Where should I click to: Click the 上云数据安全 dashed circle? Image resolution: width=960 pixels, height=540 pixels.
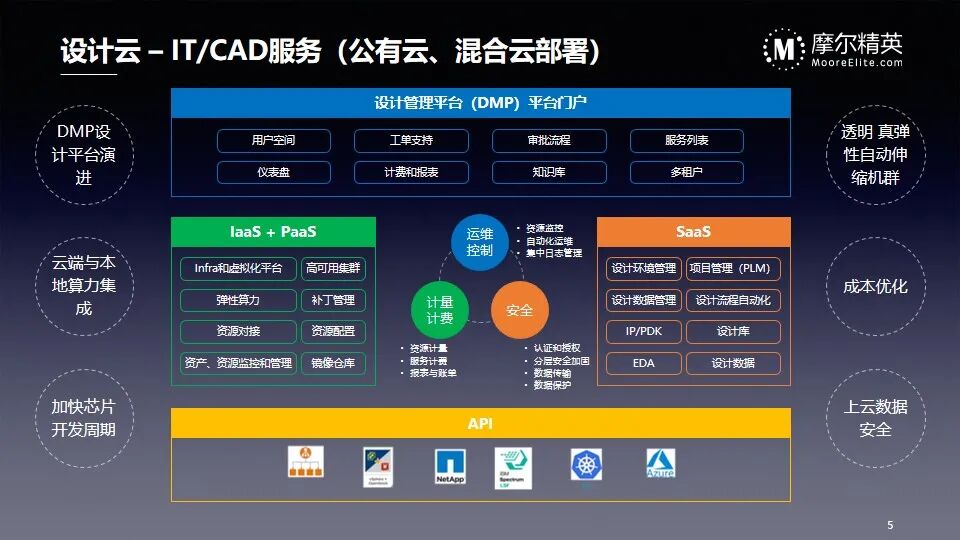click(x=876, y=418)
